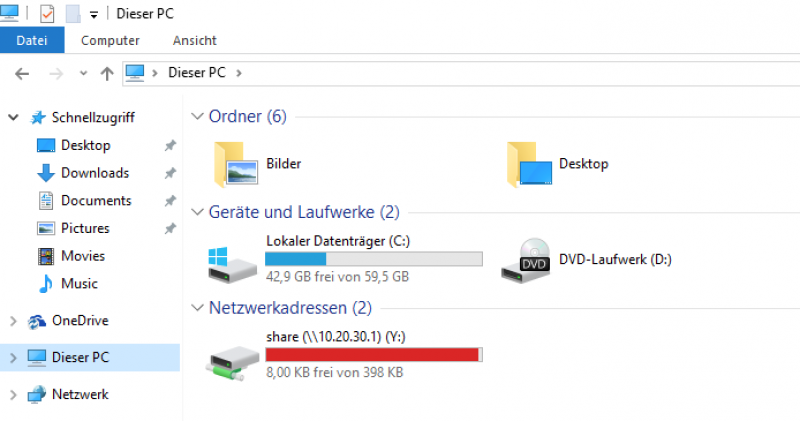The width and height of the screenshot is (800, 421).
Task: Go back with the left arrow button
Action: pos(22,74)
